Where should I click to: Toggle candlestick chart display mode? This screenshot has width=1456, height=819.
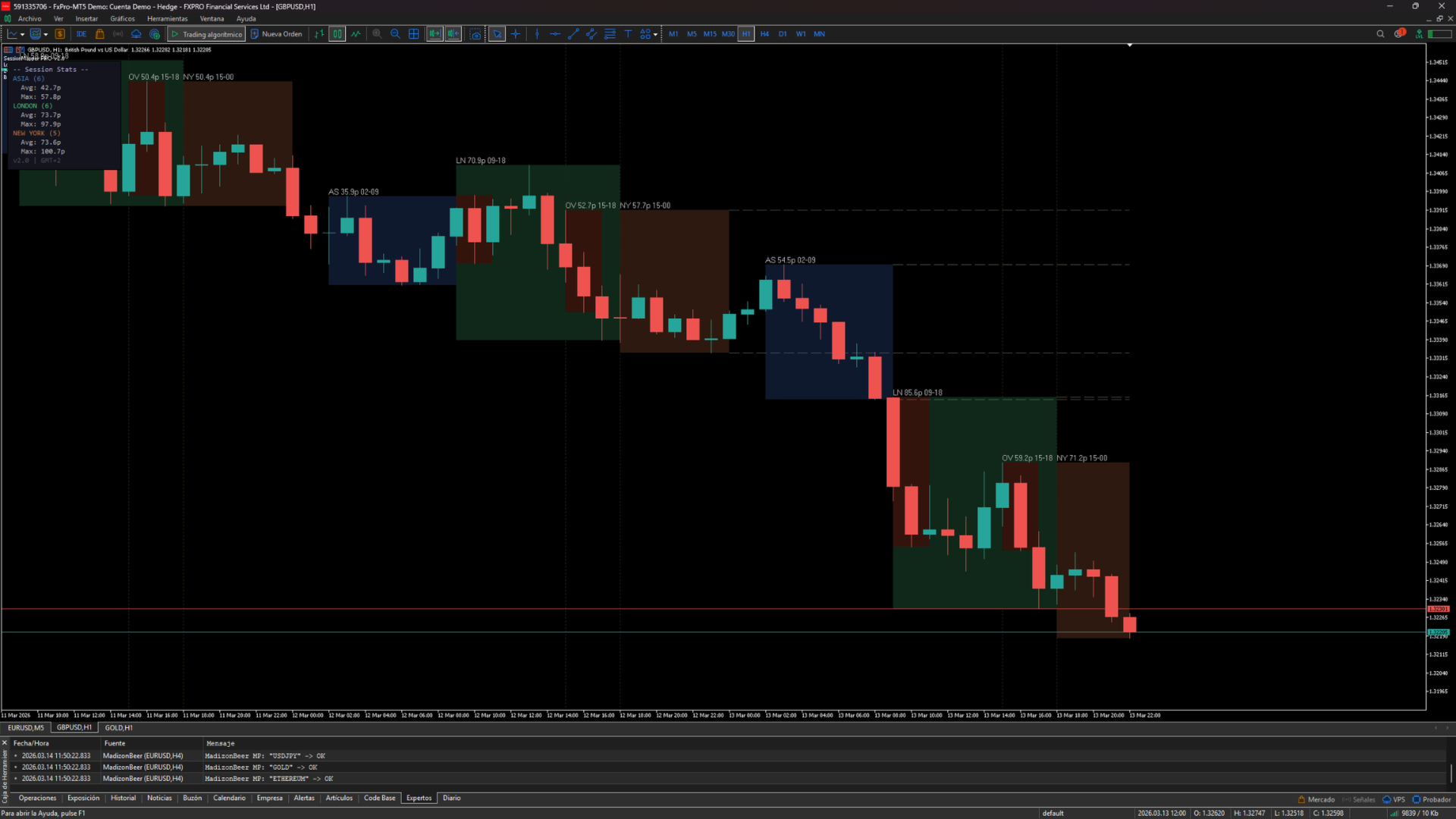337,34
